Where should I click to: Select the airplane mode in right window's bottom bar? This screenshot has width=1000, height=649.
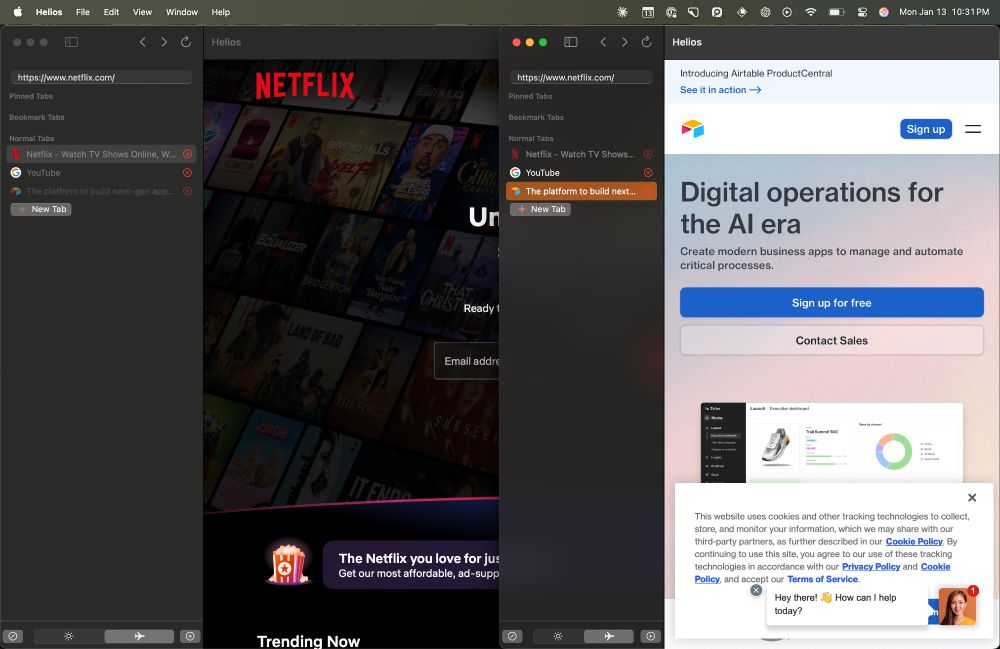pyautogui.click(x=609, y=636)
